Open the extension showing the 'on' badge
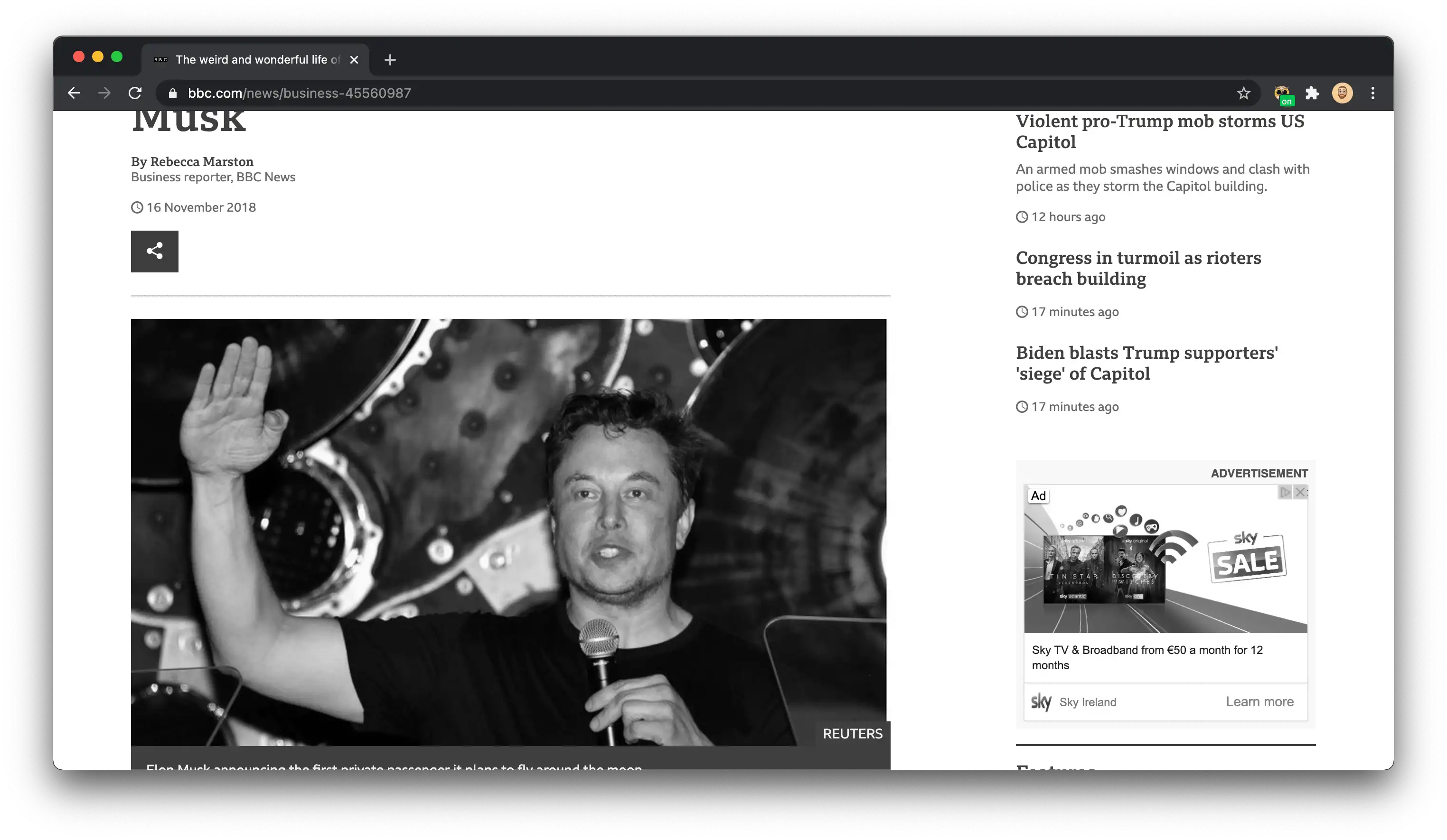The width and height of the screenshot is (1447, 840). tap(1283, 94)
